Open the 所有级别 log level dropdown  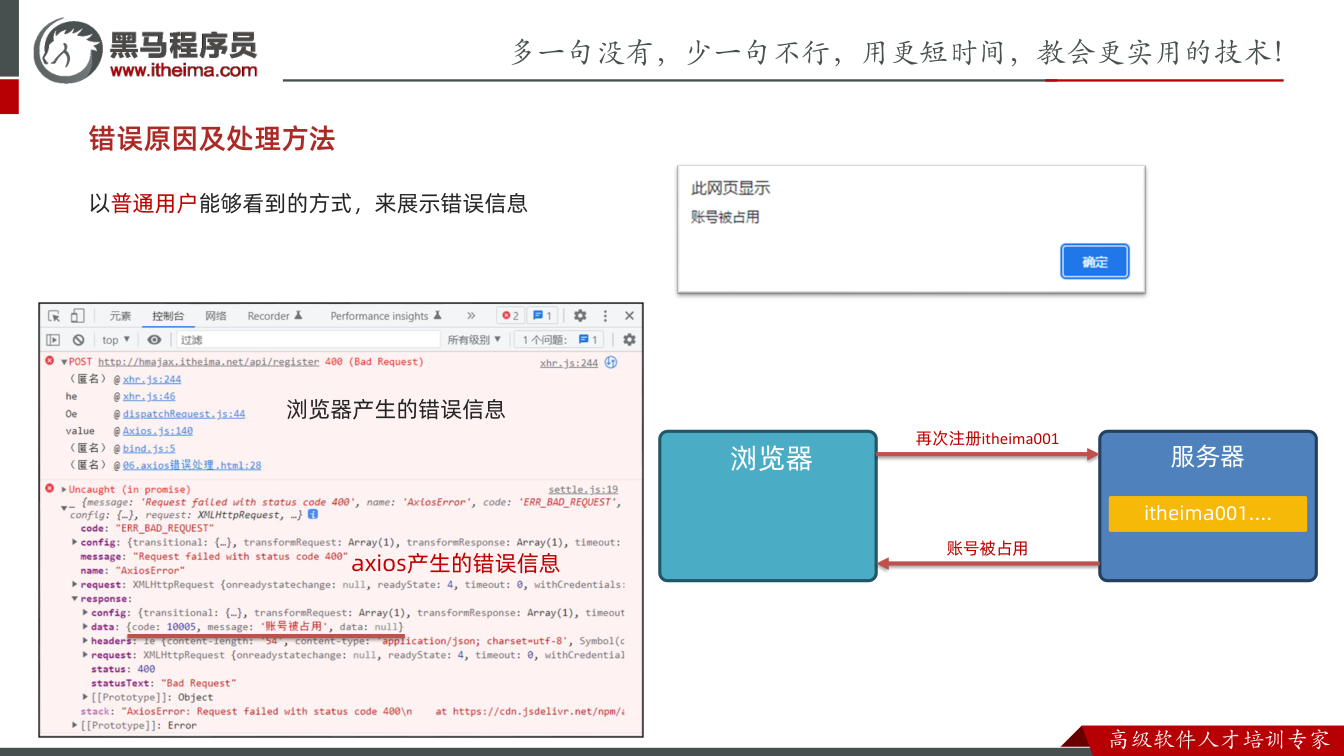[474, 340]
